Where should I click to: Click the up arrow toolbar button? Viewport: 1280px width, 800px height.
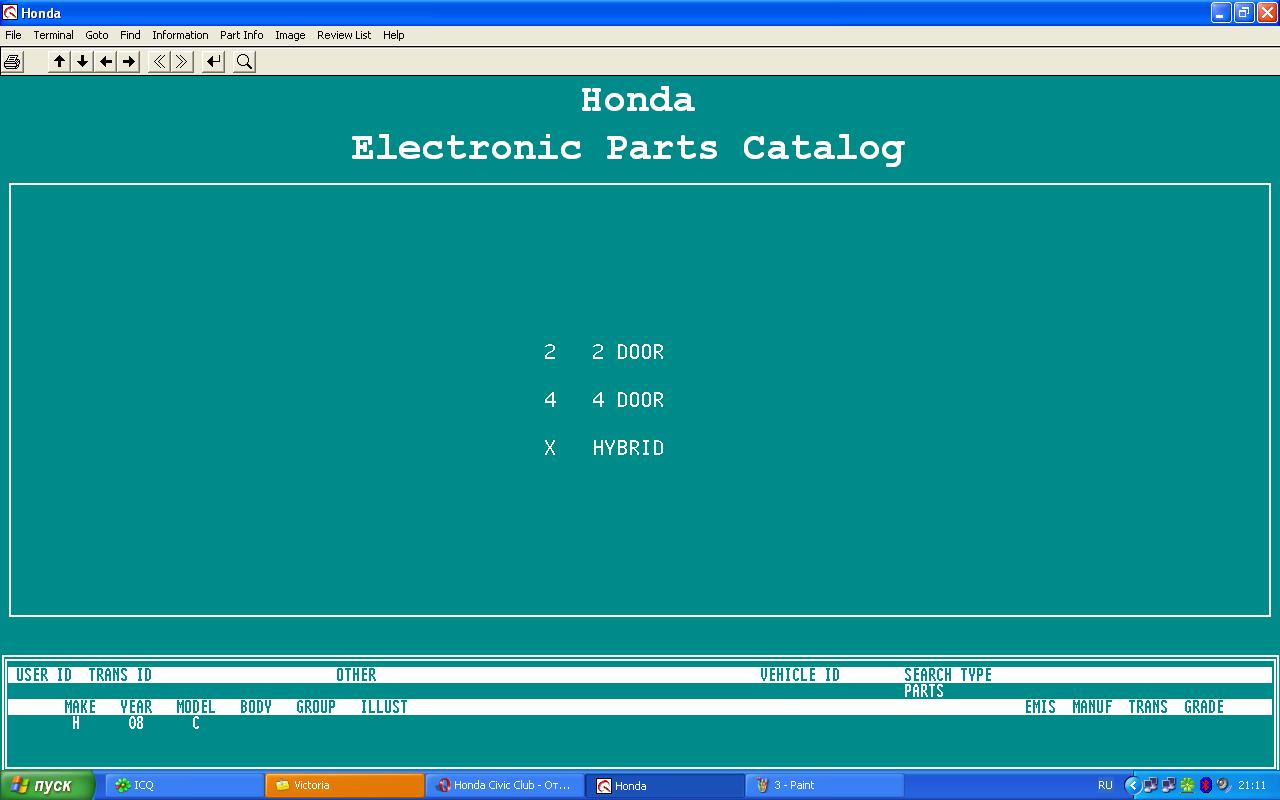[x=60, y=62]
